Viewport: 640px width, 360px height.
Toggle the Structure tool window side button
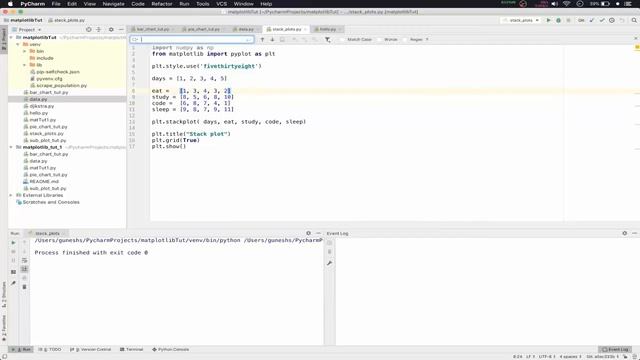click(4, 295)
